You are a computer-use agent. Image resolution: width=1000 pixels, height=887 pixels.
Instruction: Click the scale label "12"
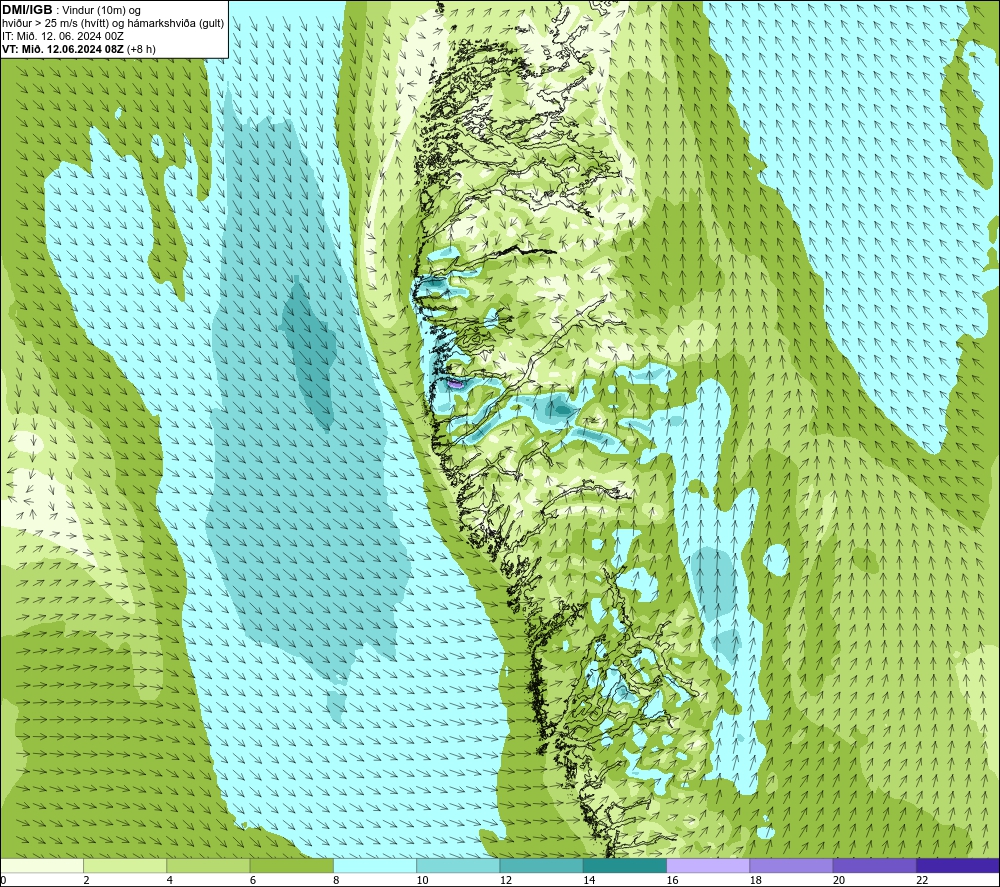(506, 880)
